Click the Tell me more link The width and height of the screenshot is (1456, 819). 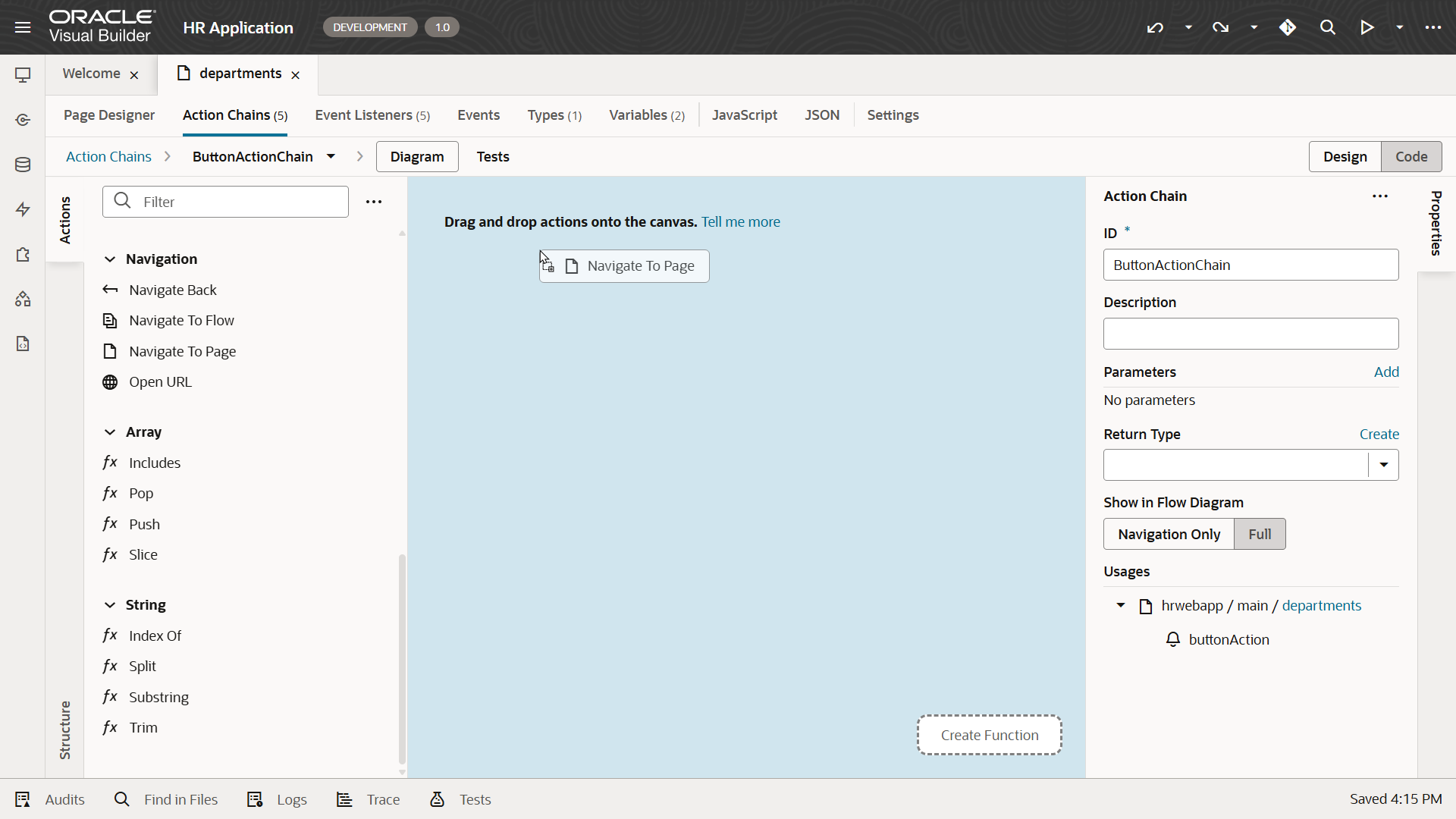coord(740,222)
